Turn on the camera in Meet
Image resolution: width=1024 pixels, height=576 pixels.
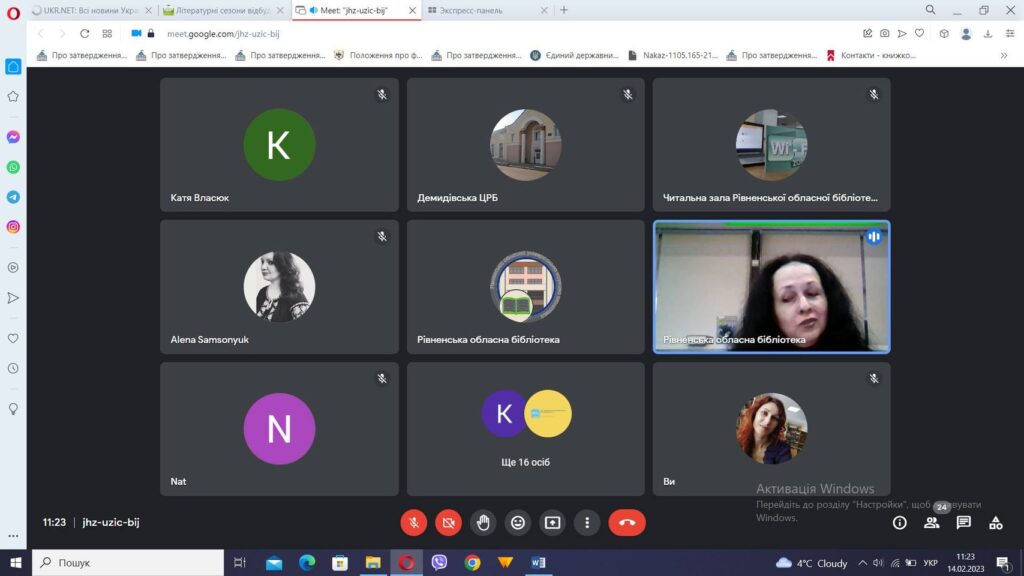[x=449, y=522]
